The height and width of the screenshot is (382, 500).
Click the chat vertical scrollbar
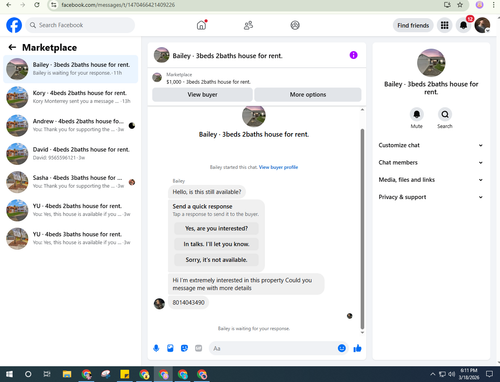tap(362, 229)
